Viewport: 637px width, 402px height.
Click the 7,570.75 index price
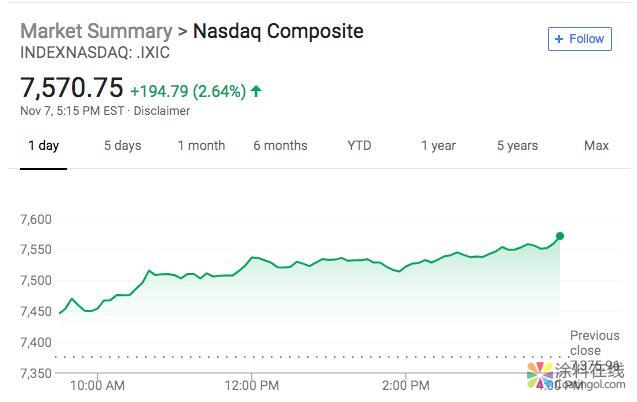72,90
